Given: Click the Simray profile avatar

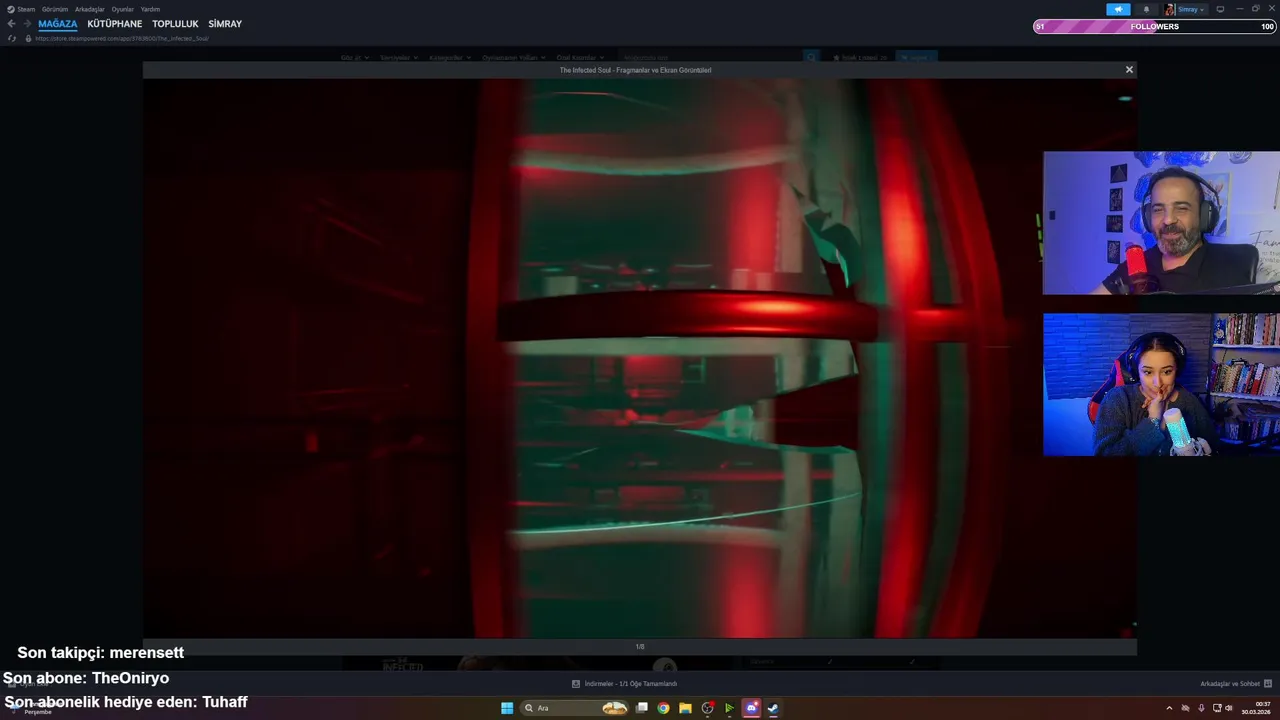Looking at the screenshot, I should coord(1169,9).
